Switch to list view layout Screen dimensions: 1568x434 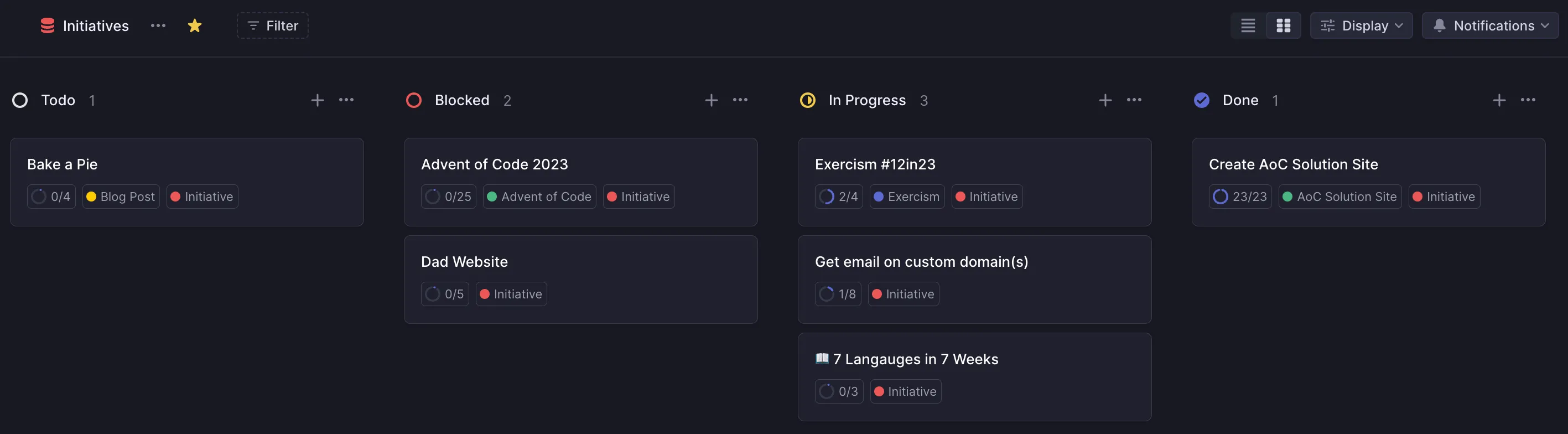pyautogui.click(x=1248, y=25)
